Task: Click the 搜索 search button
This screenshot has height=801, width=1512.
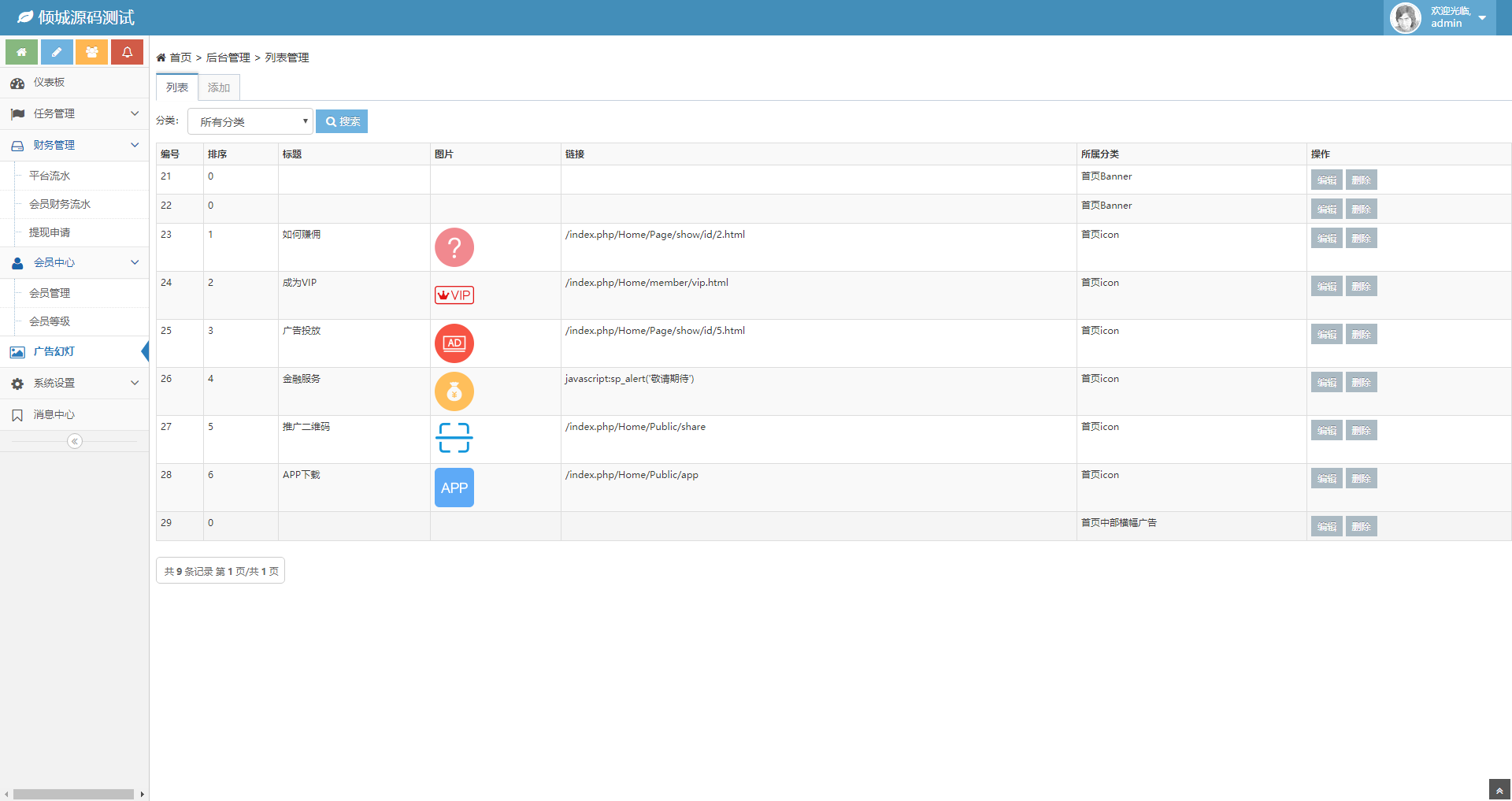Action: 343,121
